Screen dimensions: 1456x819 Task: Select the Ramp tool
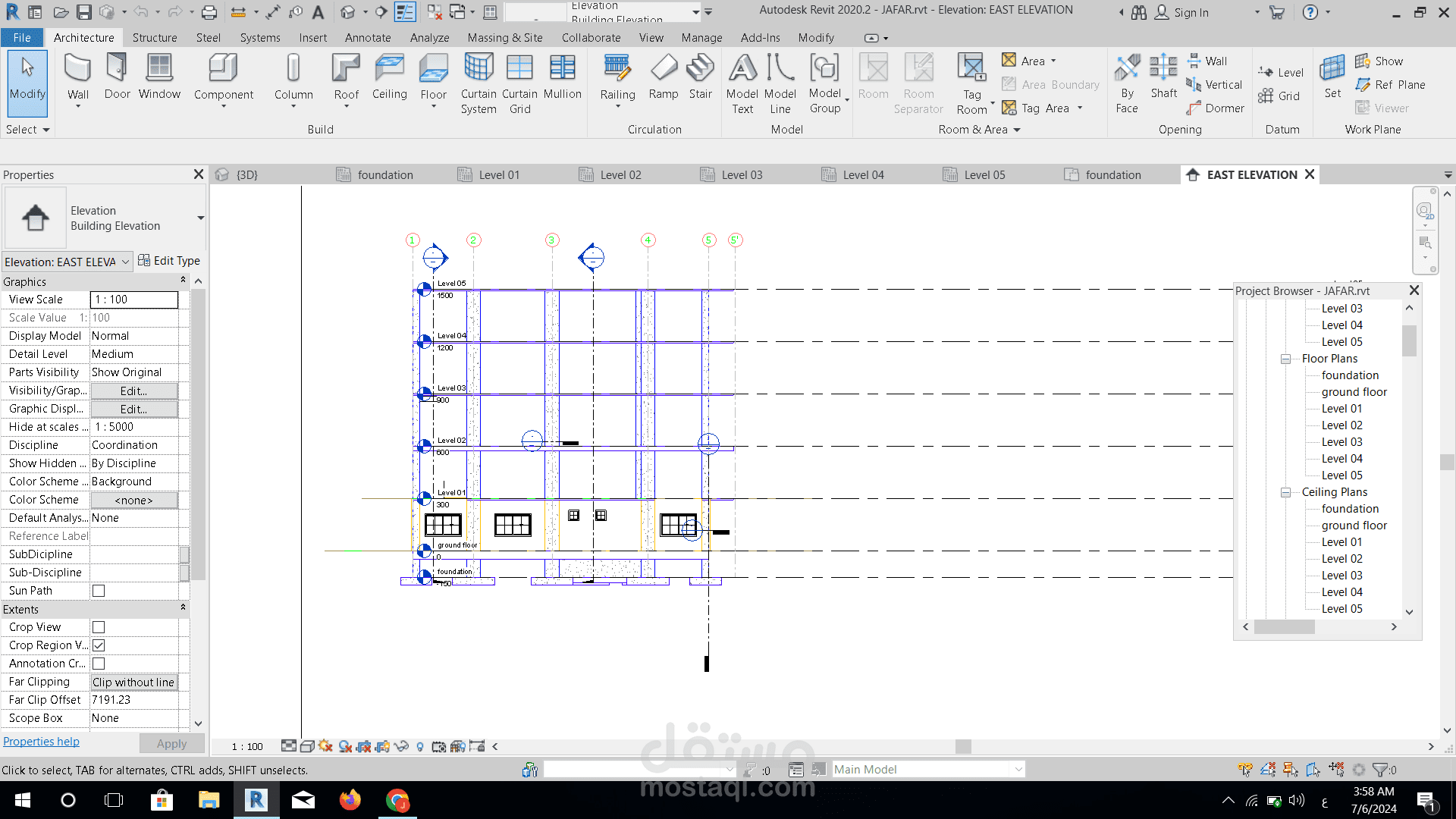[664, 77]
